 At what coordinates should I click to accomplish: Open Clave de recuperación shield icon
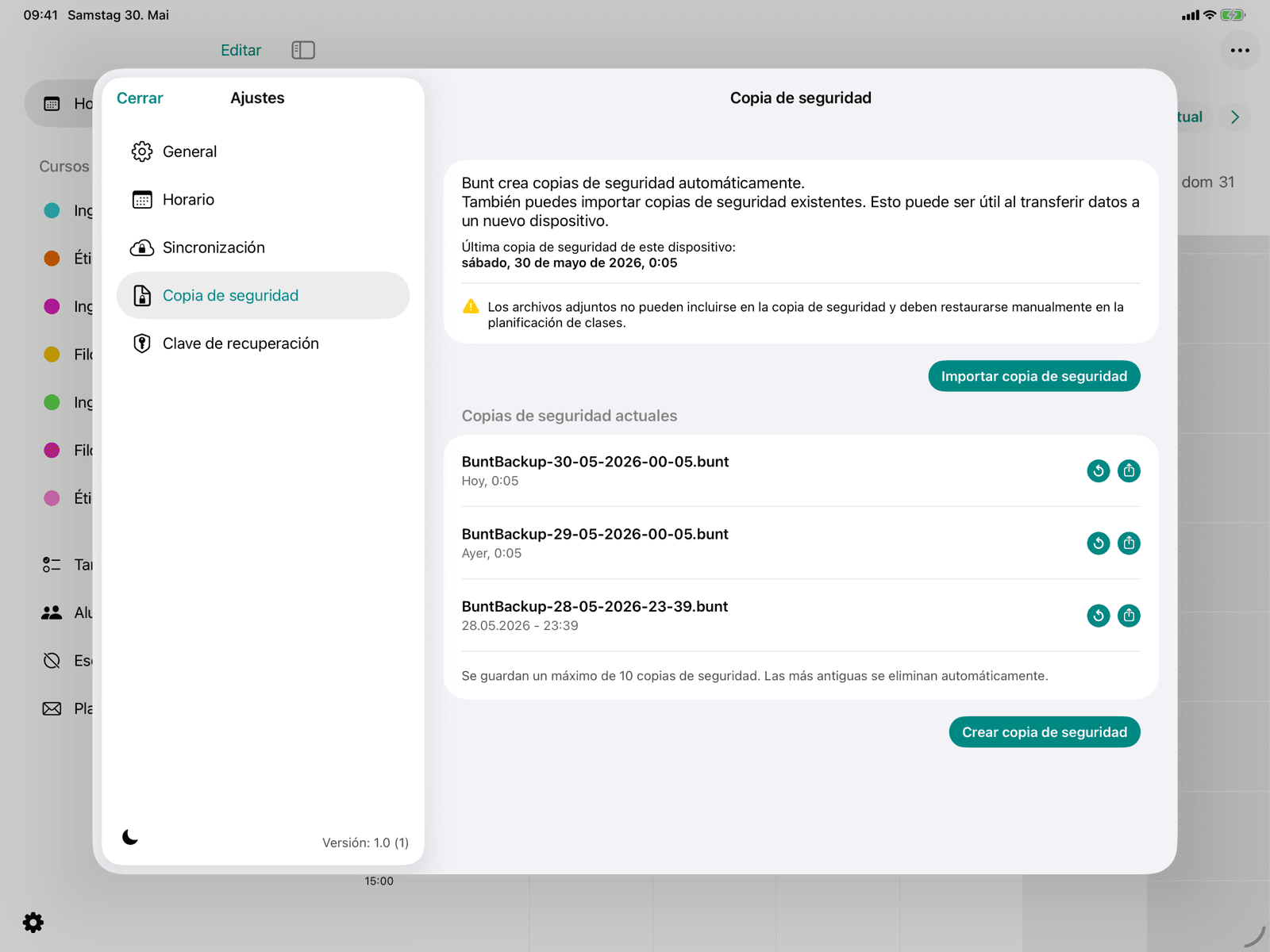pos(142,344)
